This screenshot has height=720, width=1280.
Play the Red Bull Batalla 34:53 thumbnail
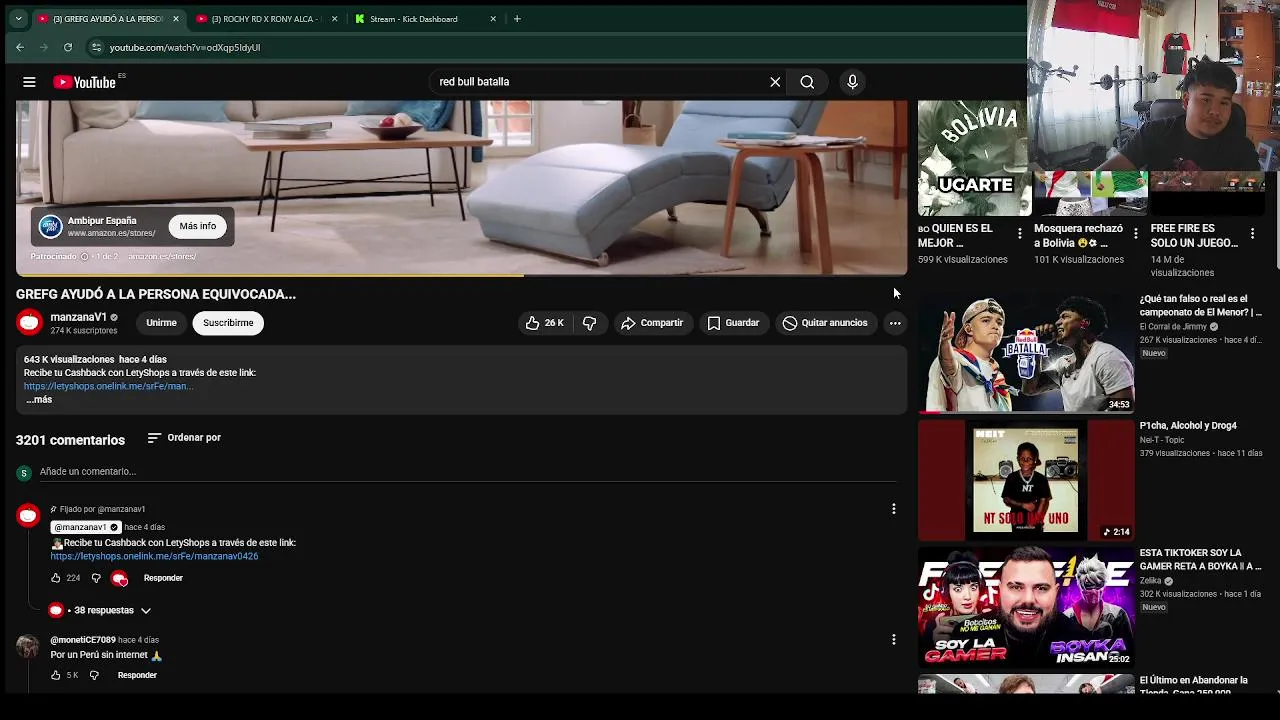[x=1026, y=352]
